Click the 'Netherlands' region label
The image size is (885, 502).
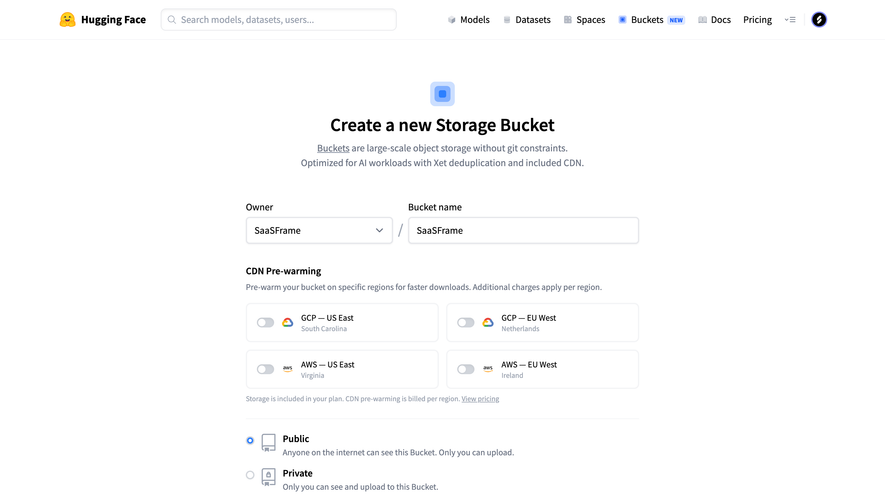(x=520, y=329)
